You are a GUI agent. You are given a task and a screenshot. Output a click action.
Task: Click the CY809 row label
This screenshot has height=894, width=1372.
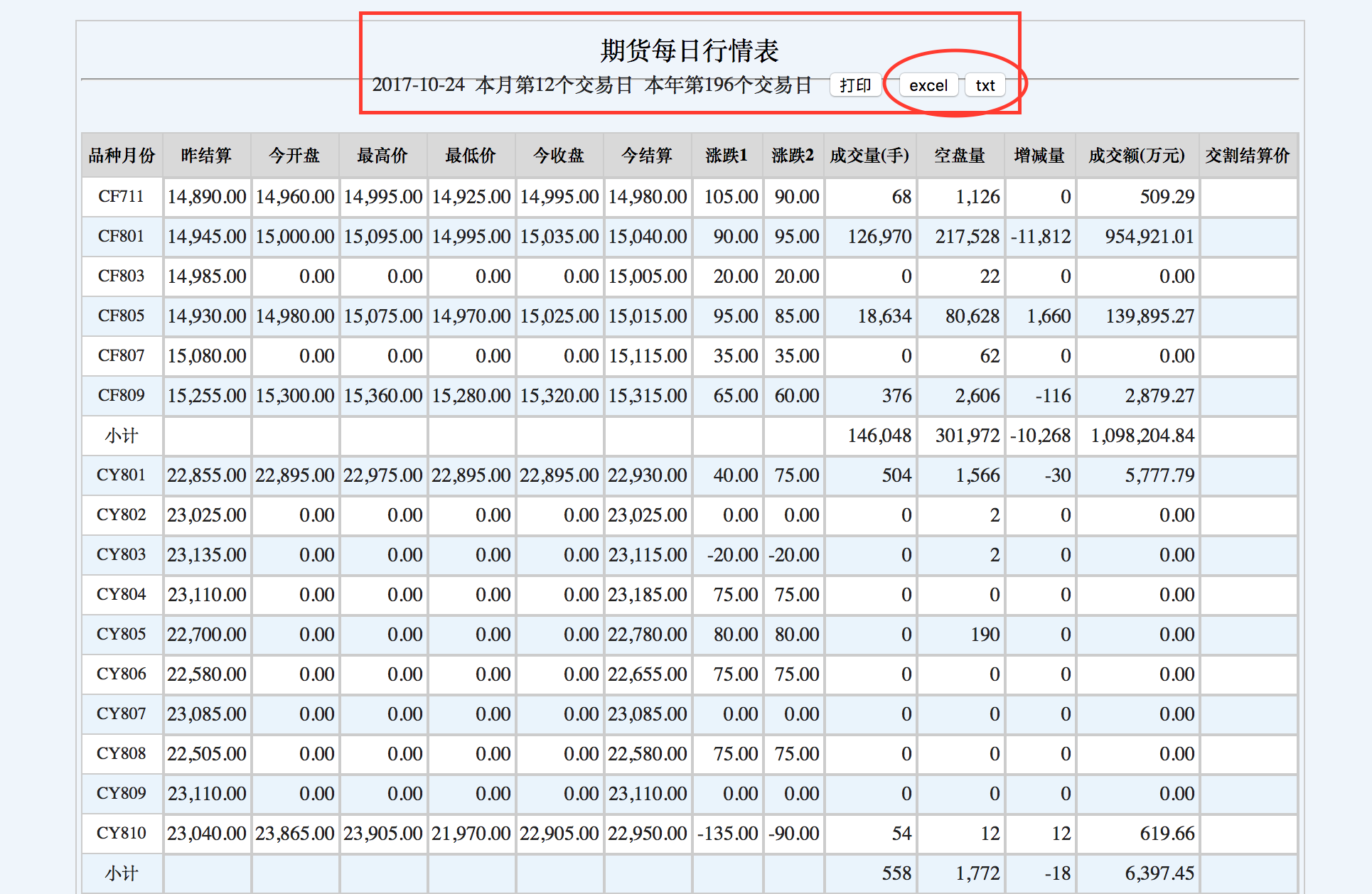(x=122, y=793)
